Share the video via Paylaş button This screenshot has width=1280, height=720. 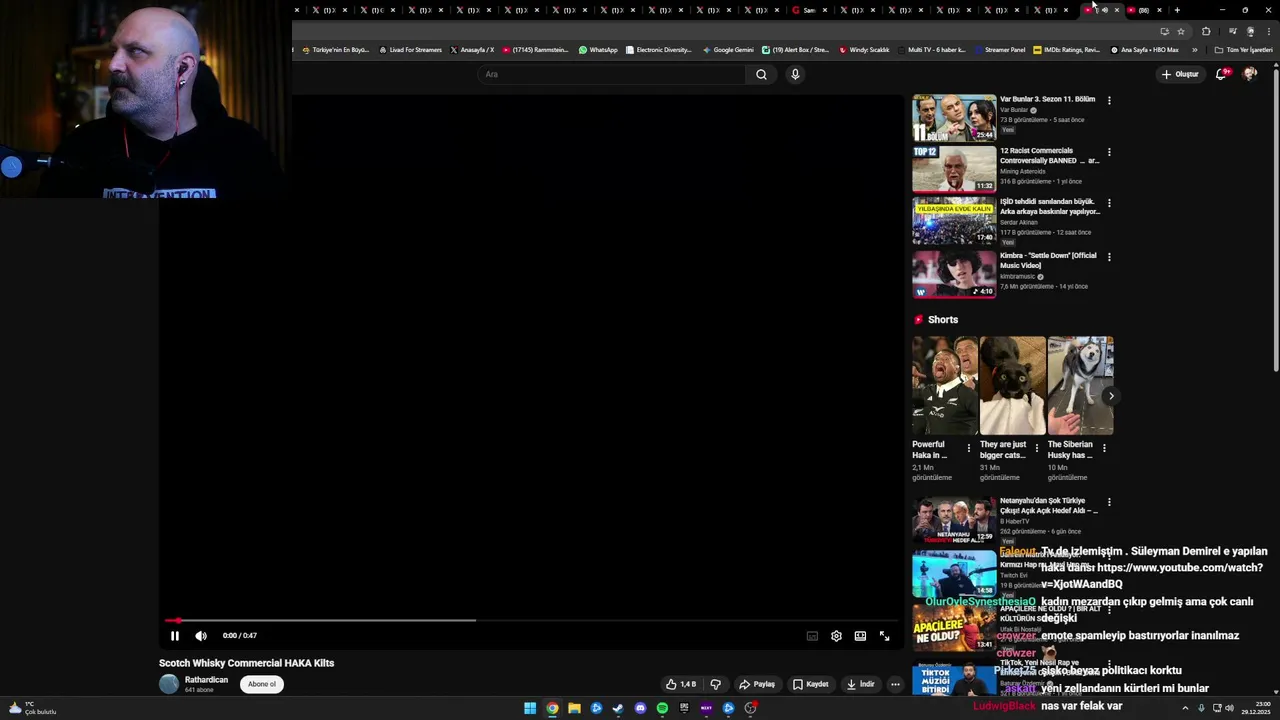pyautogui.click(x=757, y=684)
